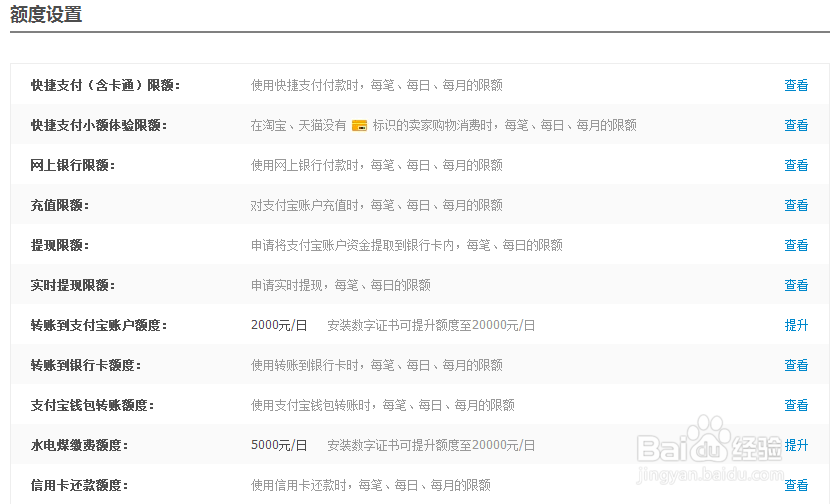View 网上银行限额 via its 查看 link
The image size is (831, 504).
[x=796, y=165]
